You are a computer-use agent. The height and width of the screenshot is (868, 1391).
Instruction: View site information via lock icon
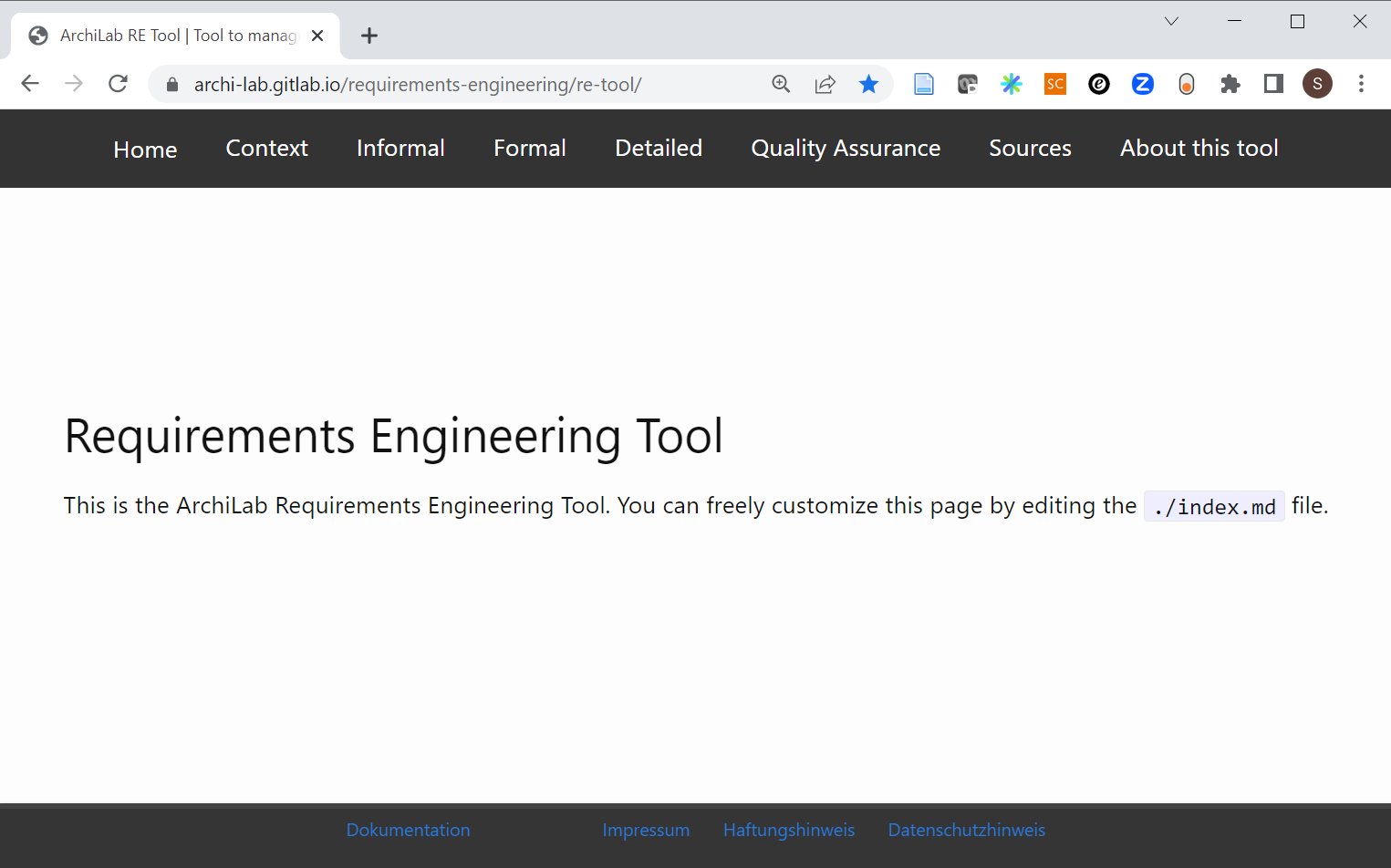click(x=171, y=85)
